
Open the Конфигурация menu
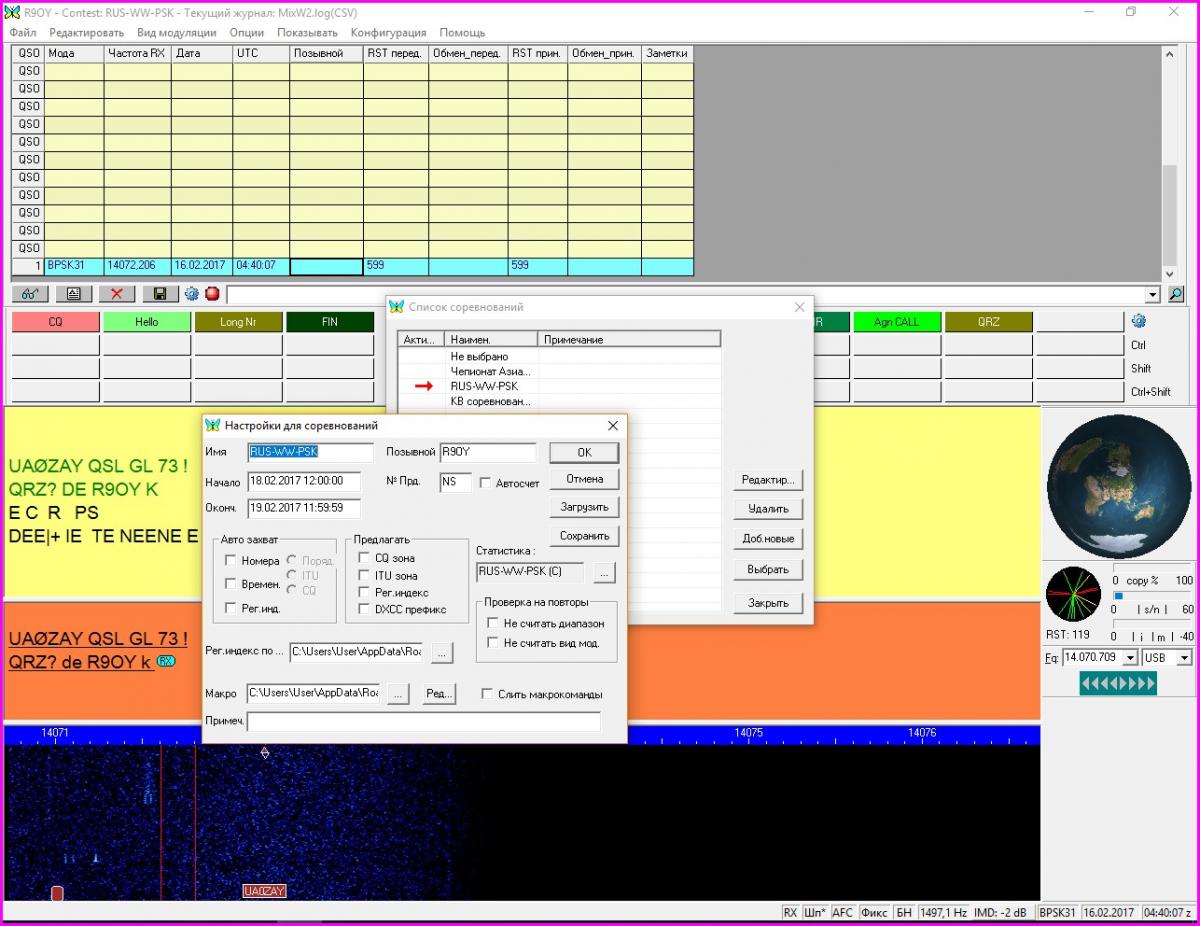coord(388,32)
